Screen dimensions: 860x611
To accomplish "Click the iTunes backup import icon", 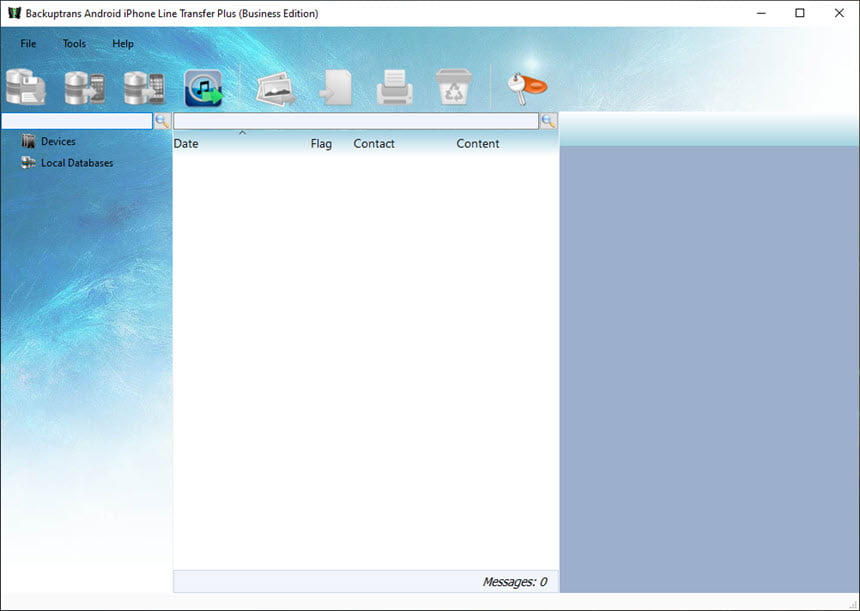I will coord(203,88).
